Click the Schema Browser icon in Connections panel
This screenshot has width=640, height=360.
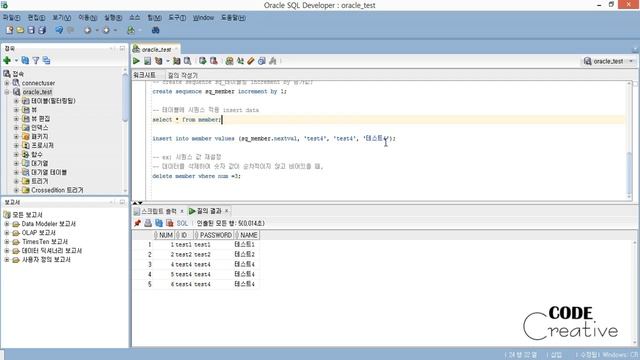click(47, 60)
